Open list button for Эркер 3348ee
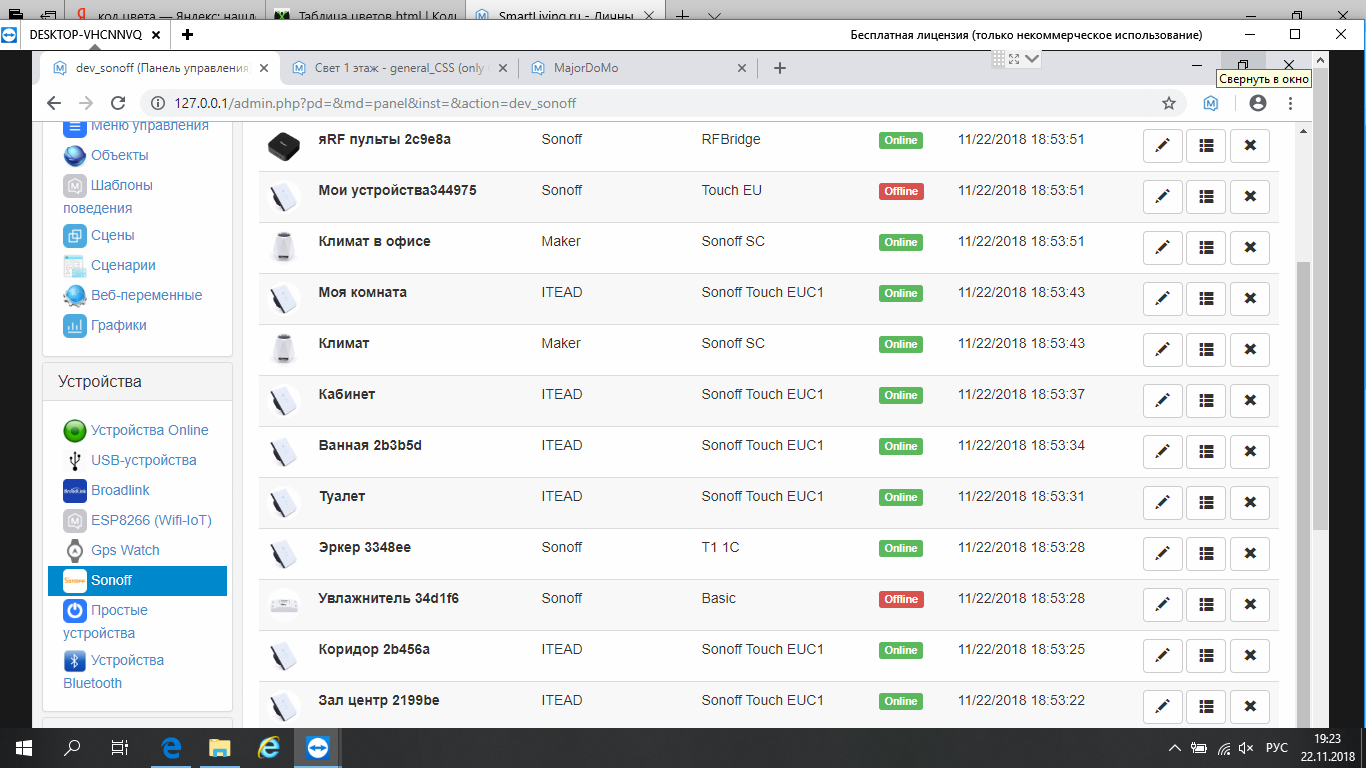 [x=1206, y=554]
